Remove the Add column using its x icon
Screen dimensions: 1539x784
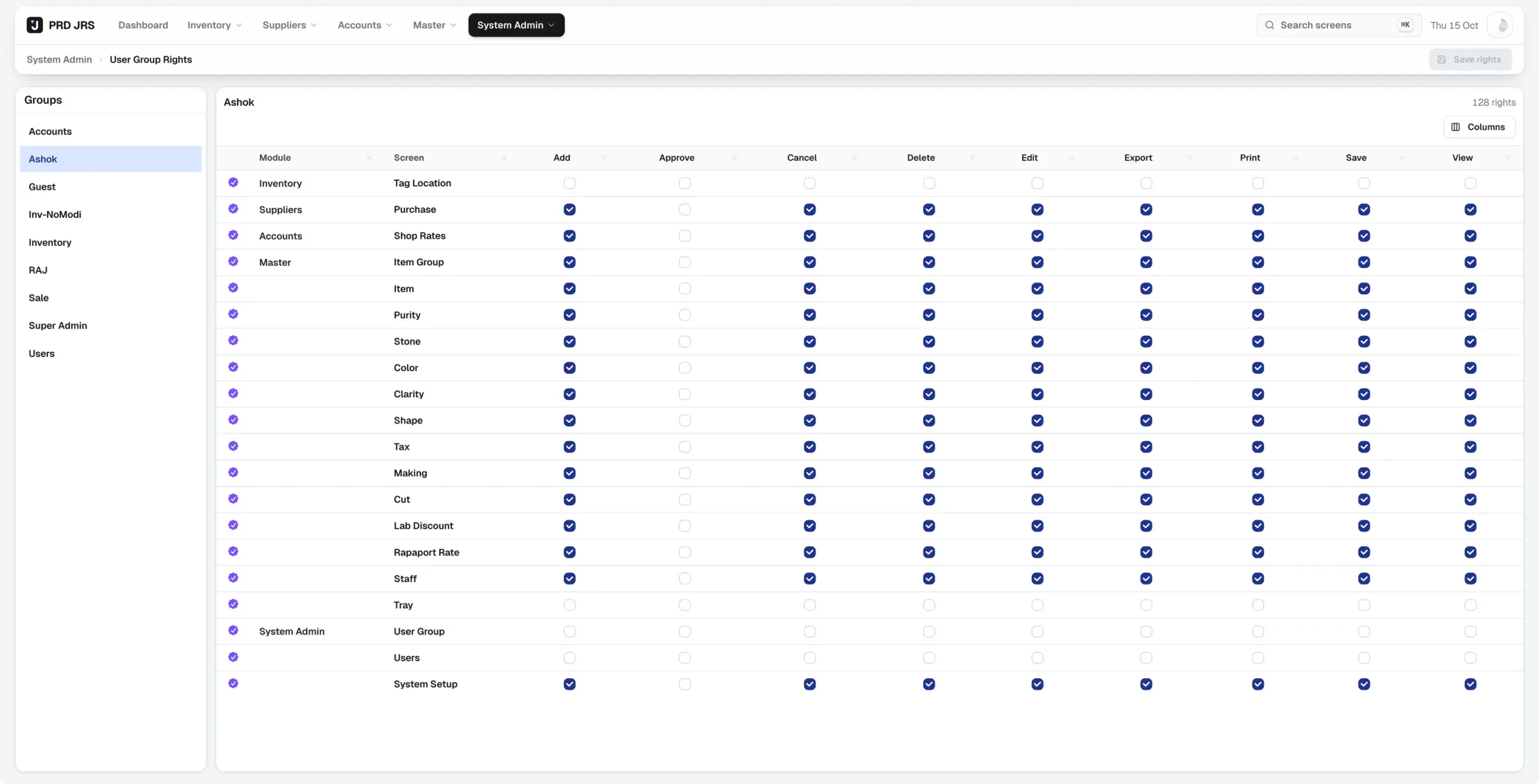pos(603,158)
